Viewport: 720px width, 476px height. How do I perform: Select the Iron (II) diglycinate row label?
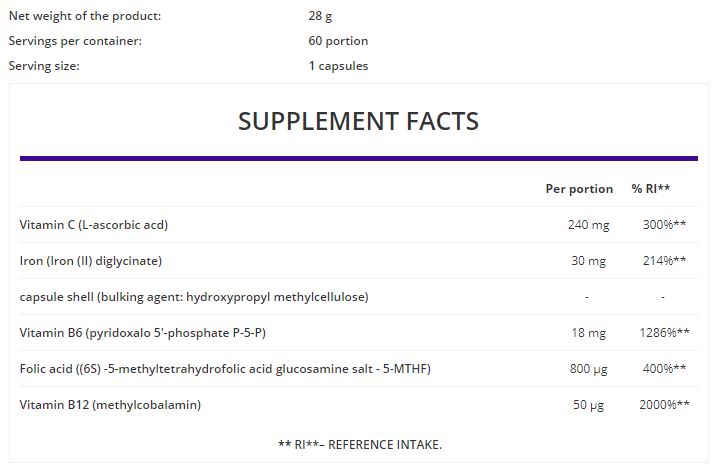(x=91, y=261)
